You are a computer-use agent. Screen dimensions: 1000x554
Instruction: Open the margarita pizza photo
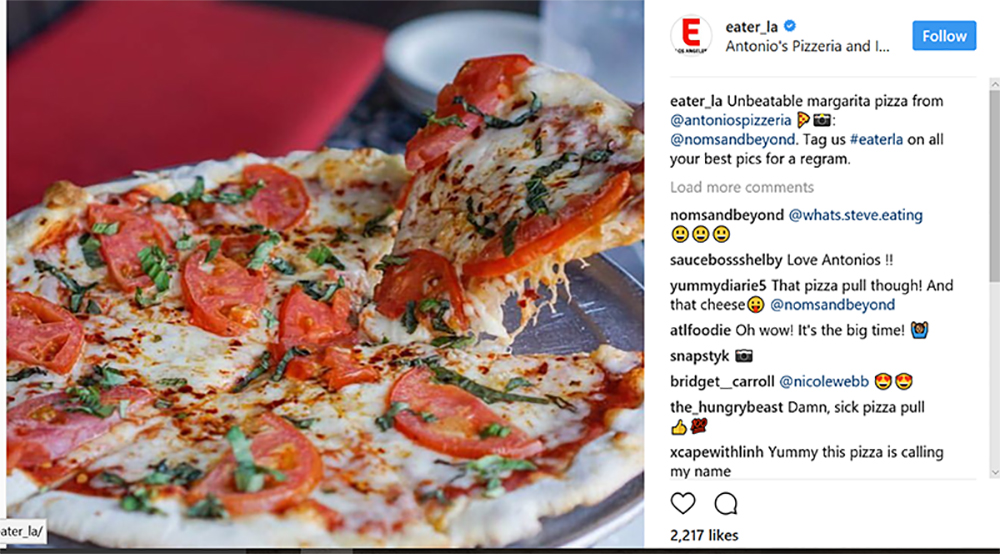325,273
